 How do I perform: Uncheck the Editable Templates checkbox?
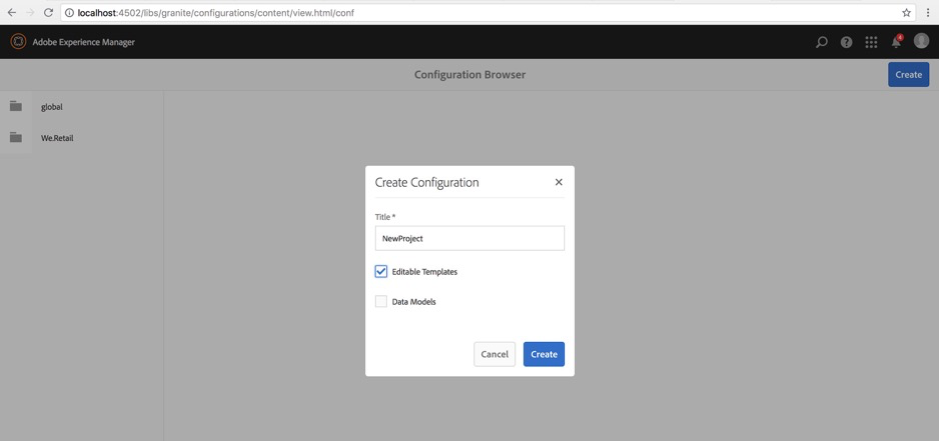pyautogui.click(x=381, y=271)
